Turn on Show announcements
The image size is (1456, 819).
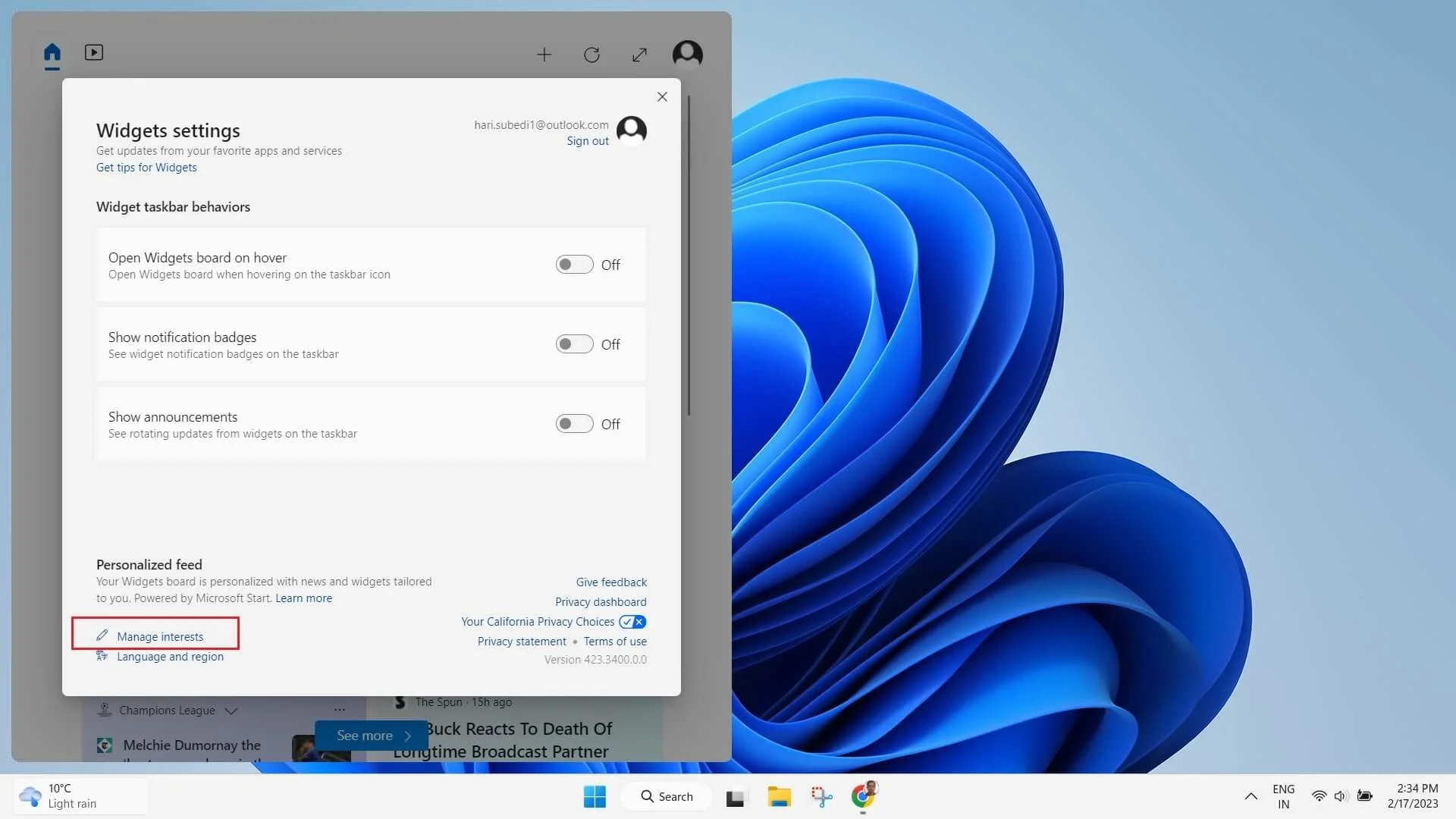[574, 423]
